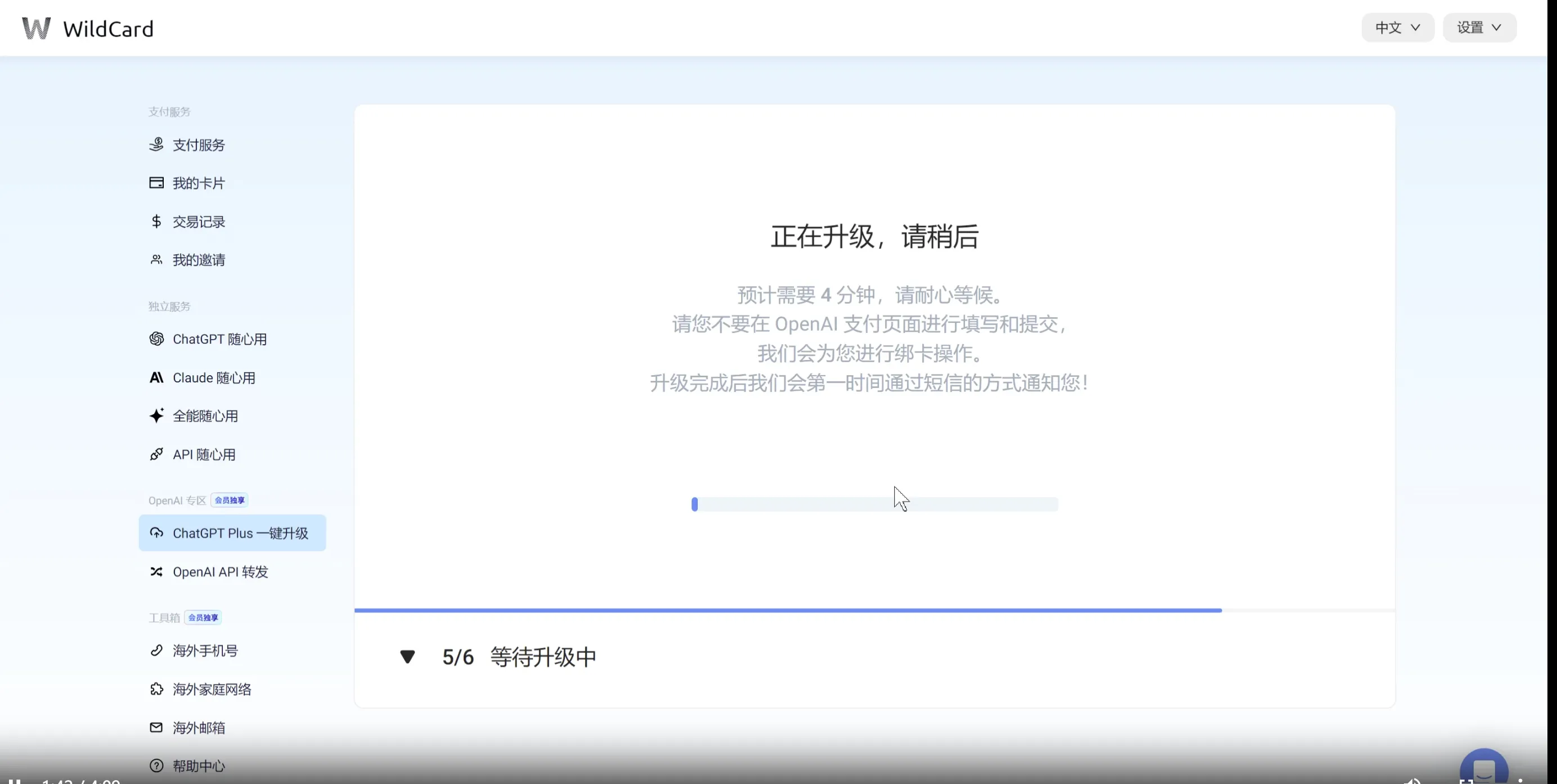Open 海外手机号 tool
This screenshot has width=1557, height=784.
click(205, 651)
